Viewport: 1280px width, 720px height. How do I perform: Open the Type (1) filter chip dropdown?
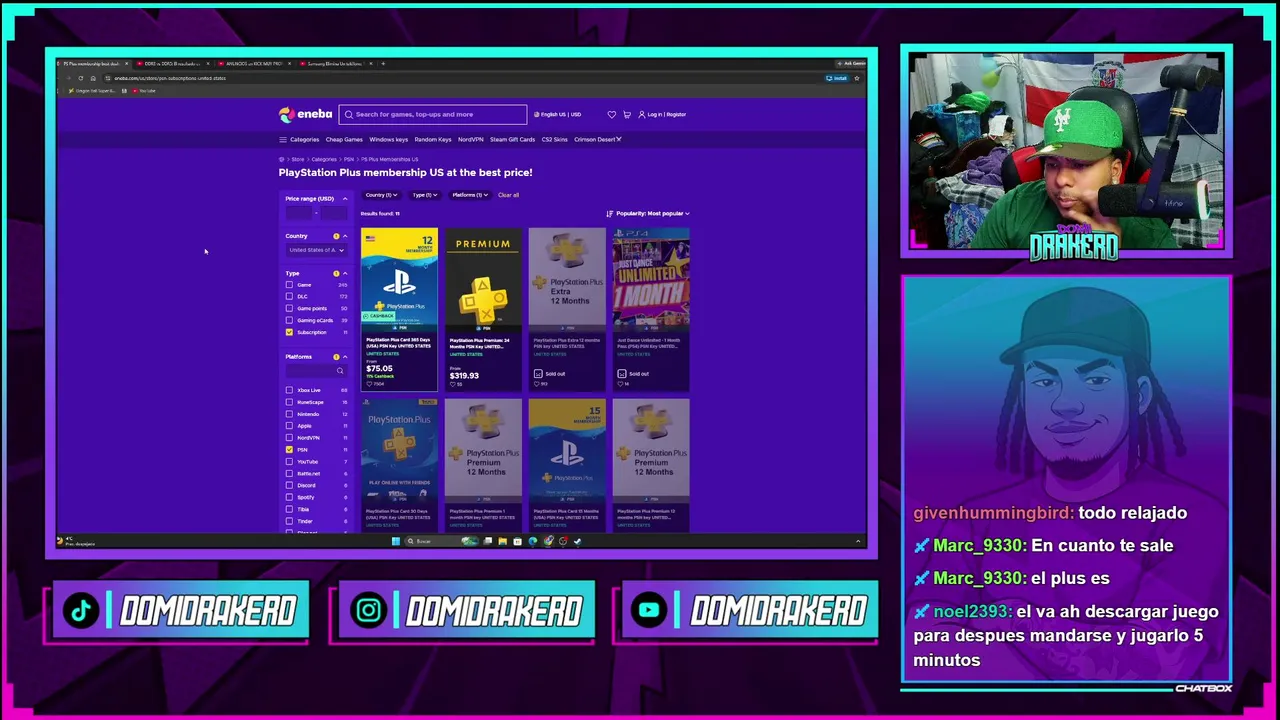(424, 195)
